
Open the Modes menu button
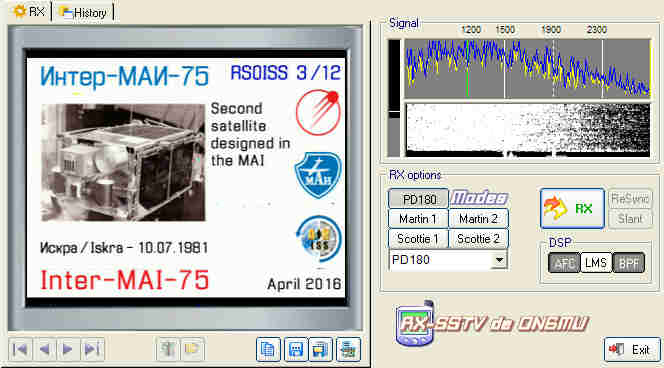click(479, 198)
